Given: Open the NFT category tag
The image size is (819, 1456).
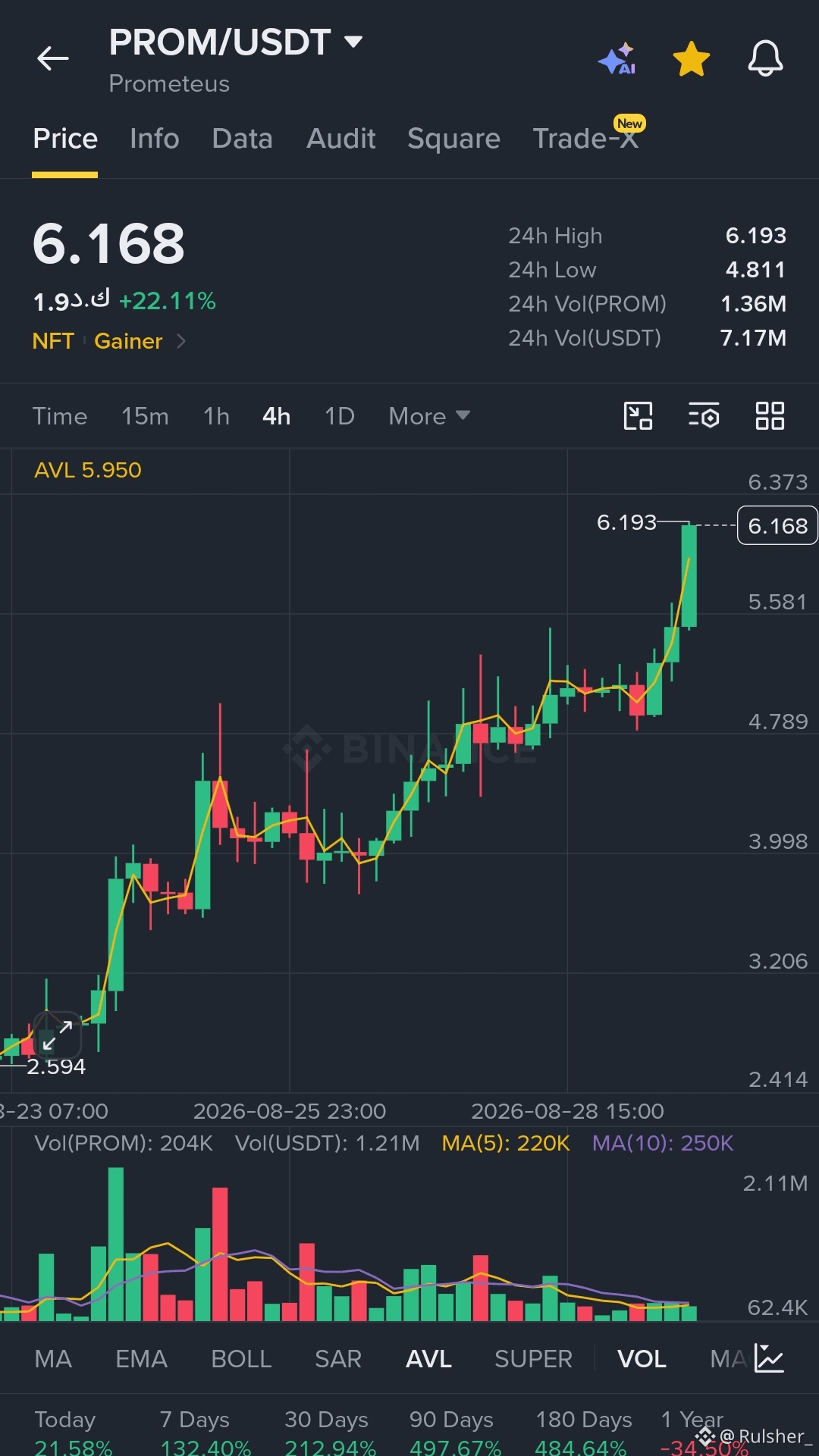Looking at the screenshot, I should (53, 341).
